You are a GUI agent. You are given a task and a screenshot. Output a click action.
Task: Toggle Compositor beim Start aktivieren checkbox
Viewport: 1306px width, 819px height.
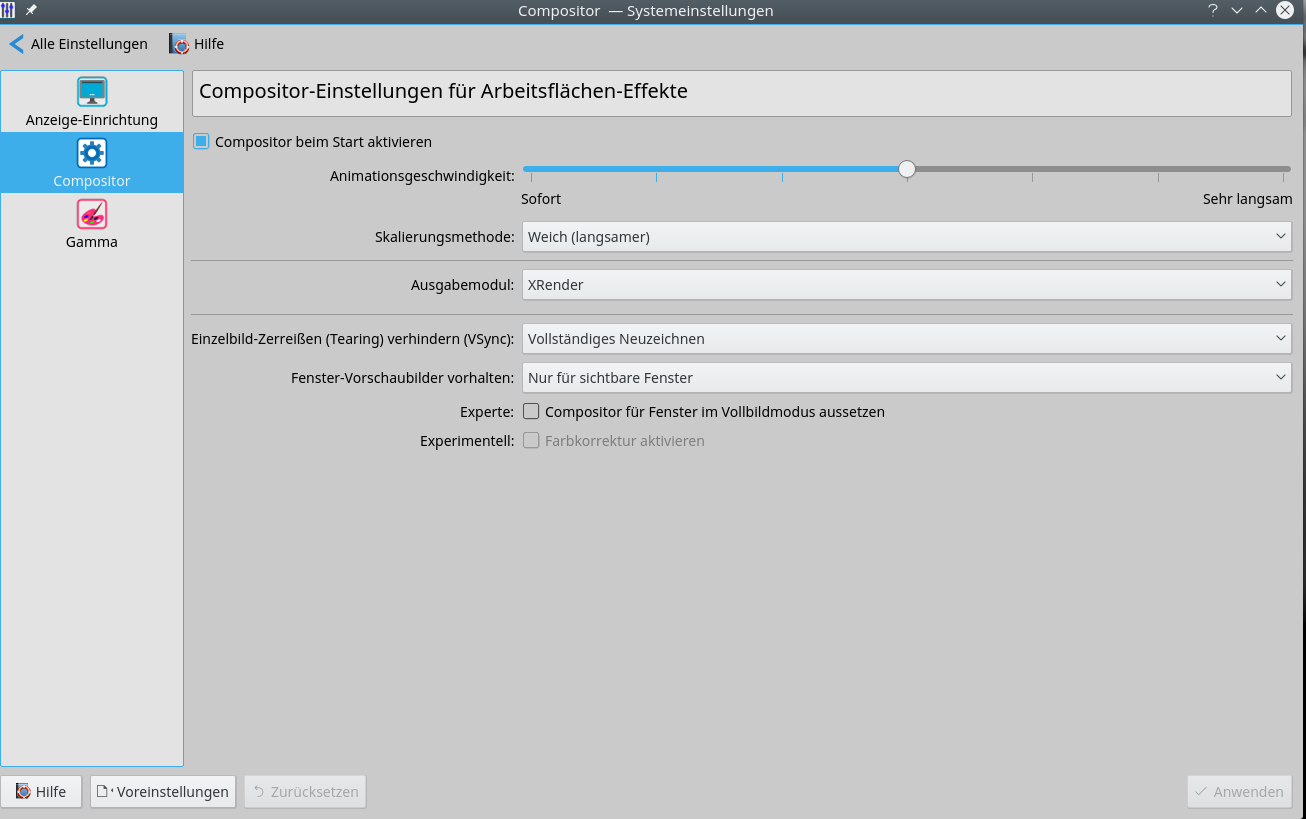[x=201, y=142]
